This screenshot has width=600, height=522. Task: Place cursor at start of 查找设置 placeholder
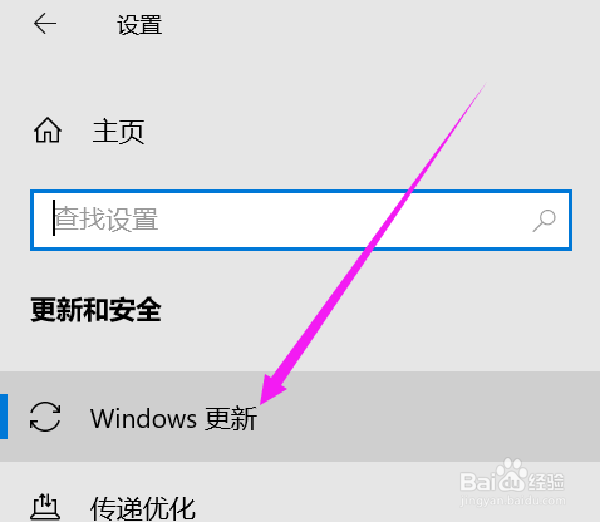pos(54,218)
